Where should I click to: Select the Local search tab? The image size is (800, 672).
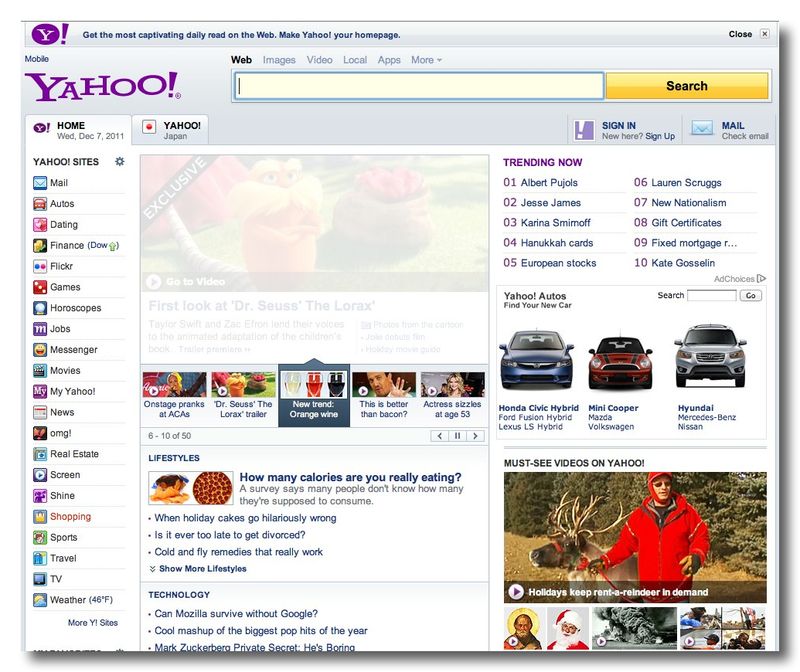[x=355, y=60]
